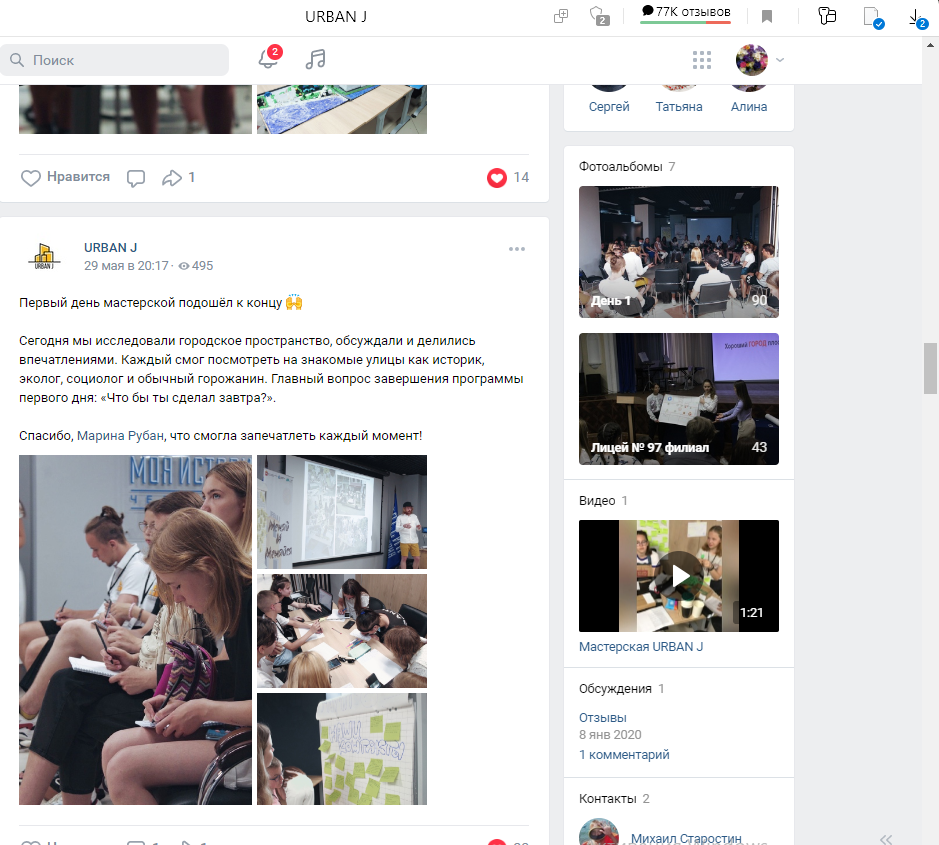The width and height of the screenshot is (939, 845).
Task: Open the music section icon
Action: (x=315, y=59)
